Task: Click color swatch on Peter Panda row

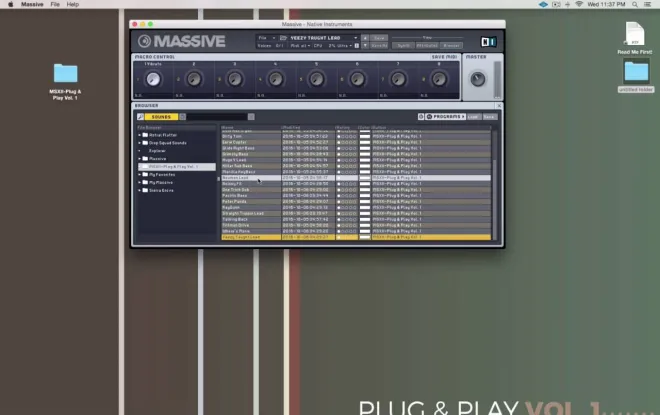Action: [x=365, y=202]
